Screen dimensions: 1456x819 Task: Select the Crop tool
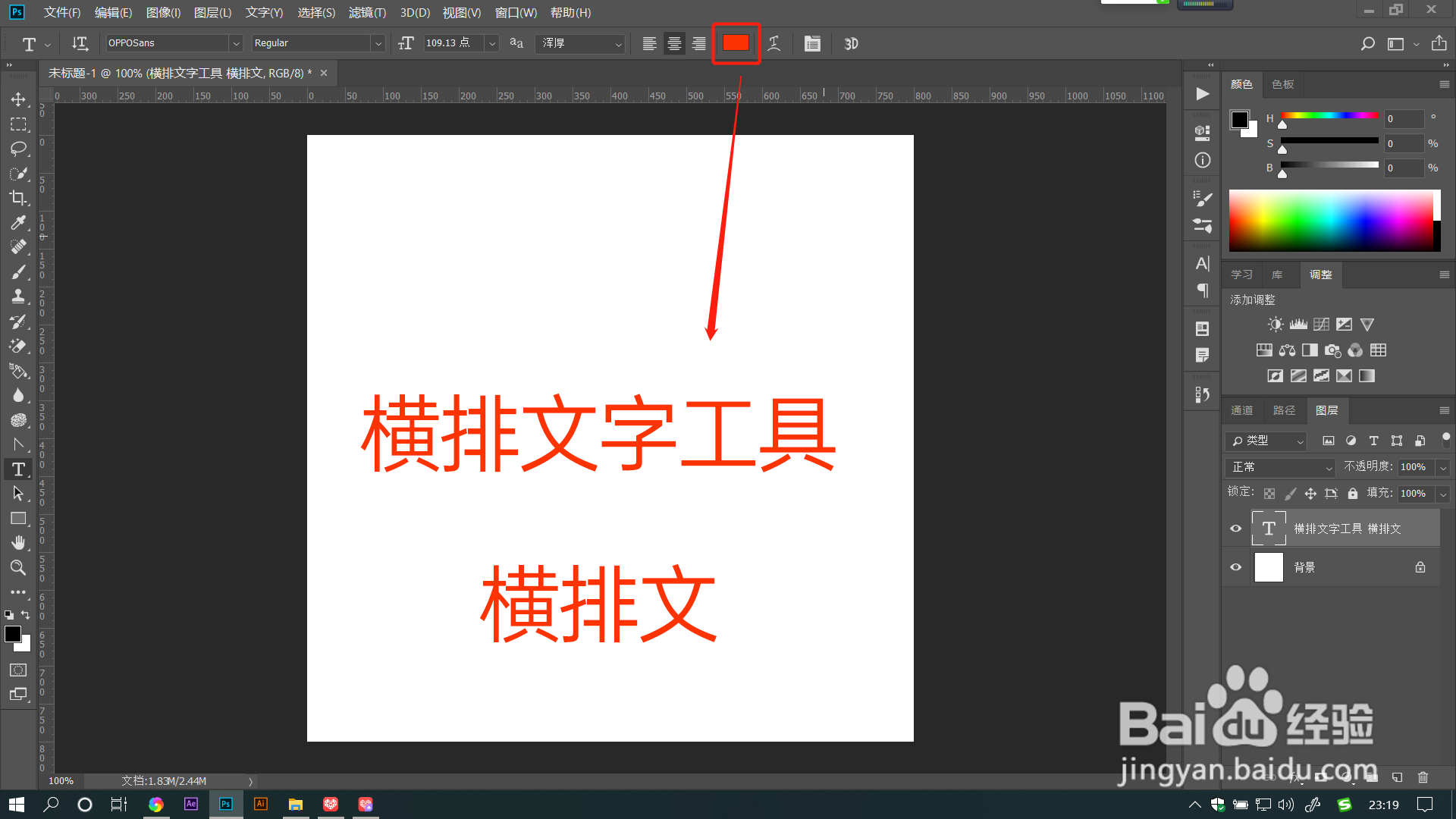[18, 198]
